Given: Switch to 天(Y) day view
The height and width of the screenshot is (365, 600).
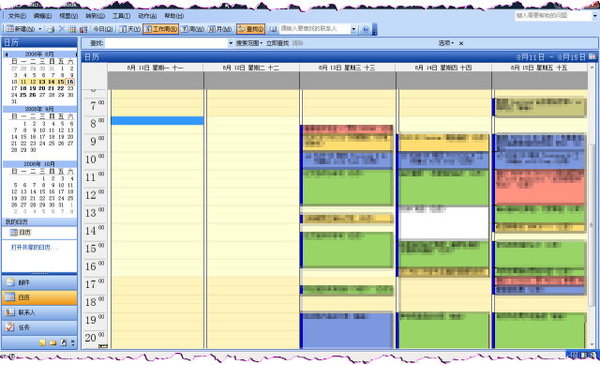Looking at the screenshot, I should (x=130, y=29).
